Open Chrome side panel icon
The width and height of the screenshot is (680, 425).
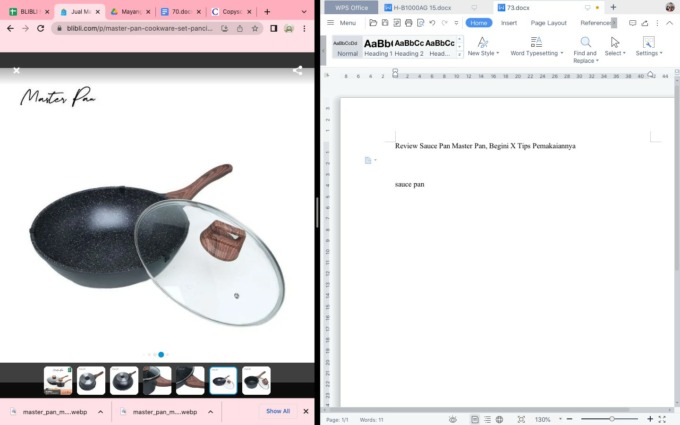coord(274,28)
